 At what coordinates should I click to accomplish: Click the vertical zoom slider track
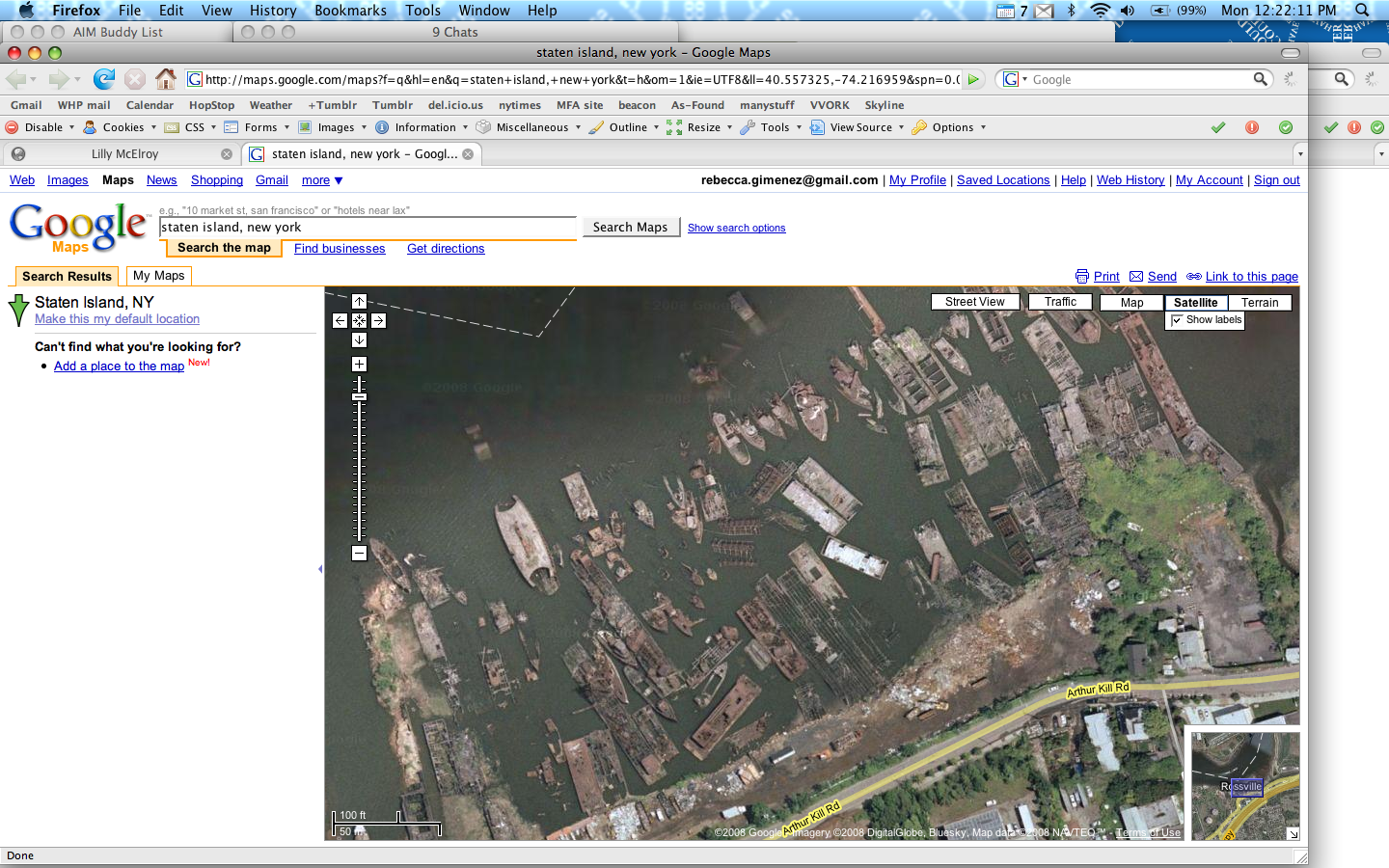coord(359,459)
